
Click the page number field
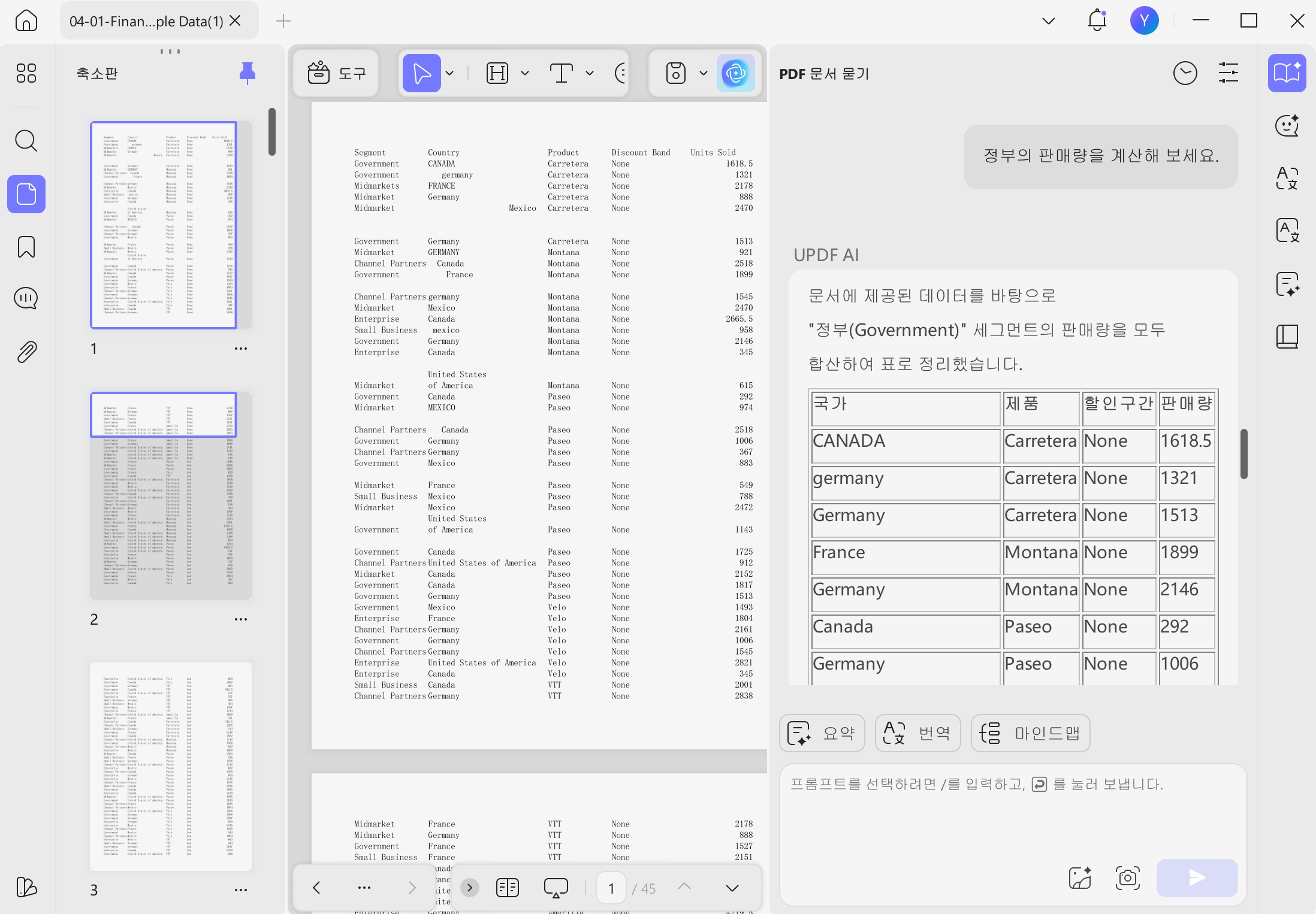pyautogui.click(x=611, y=888)
